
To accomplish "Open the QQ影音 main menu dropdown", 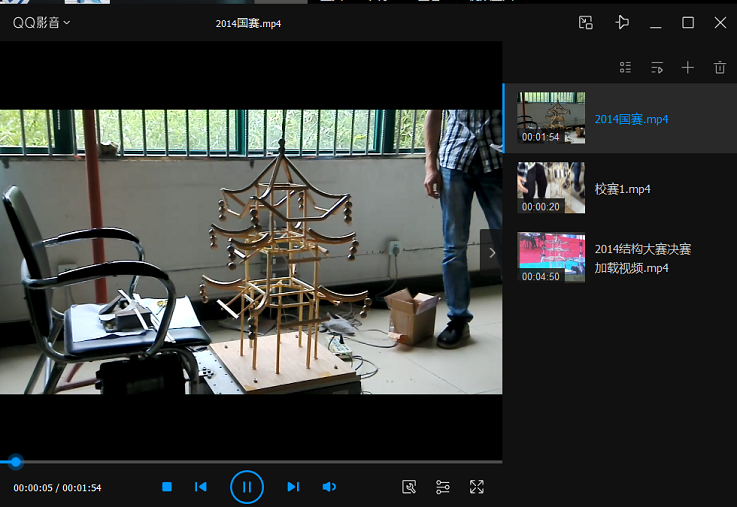I will pyautogui.click(x=41, y=23).
